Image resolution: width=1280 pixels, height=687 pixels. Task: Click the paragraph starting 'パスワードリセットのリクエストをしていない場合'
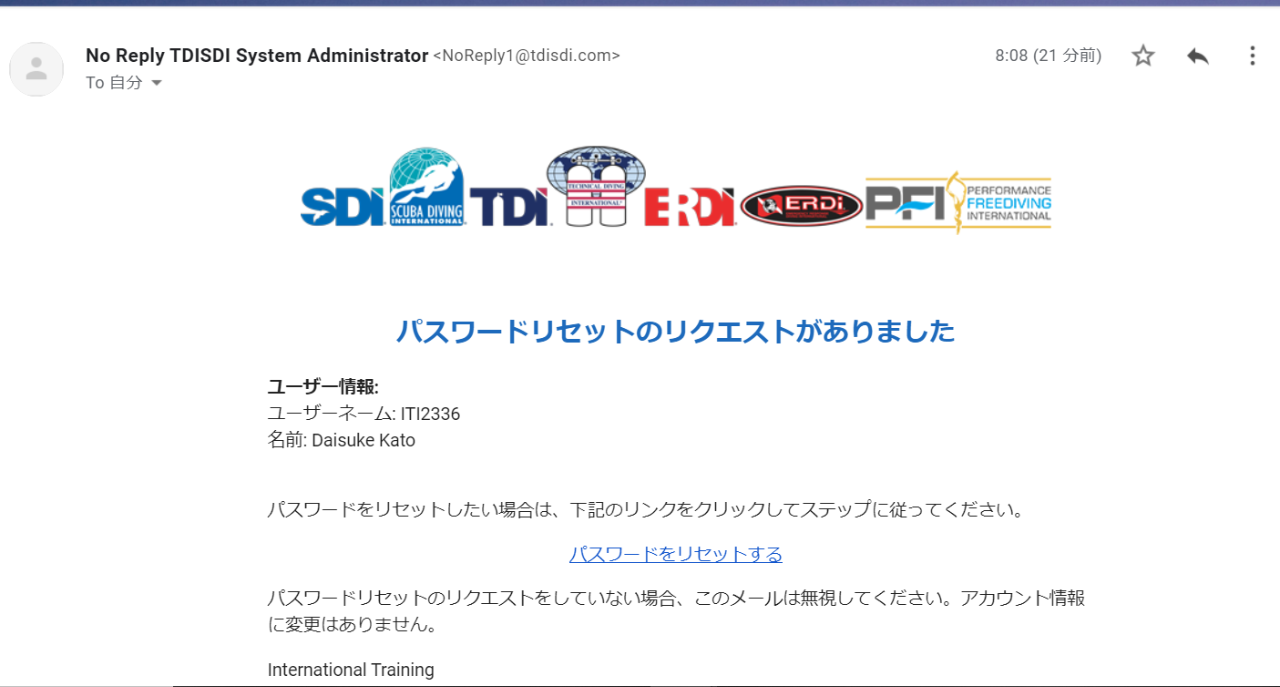tap(676, 612)
